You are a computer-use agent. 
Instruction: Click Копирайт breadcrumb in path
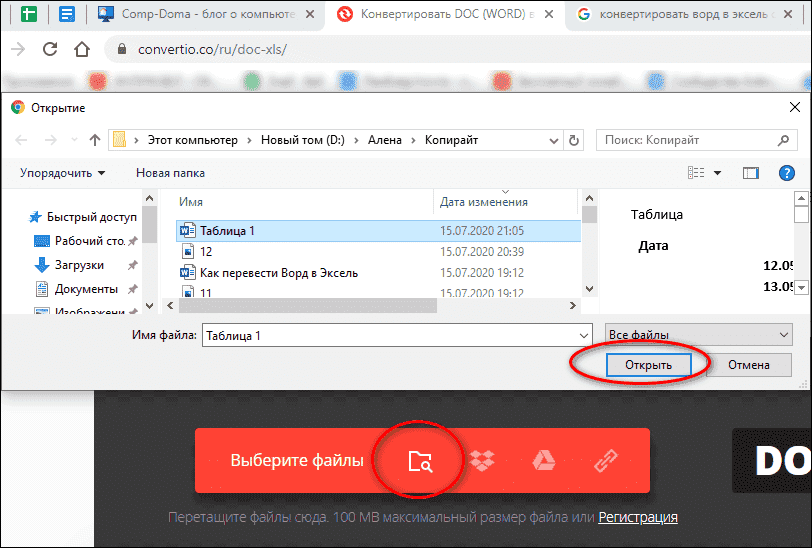[452, 140]
